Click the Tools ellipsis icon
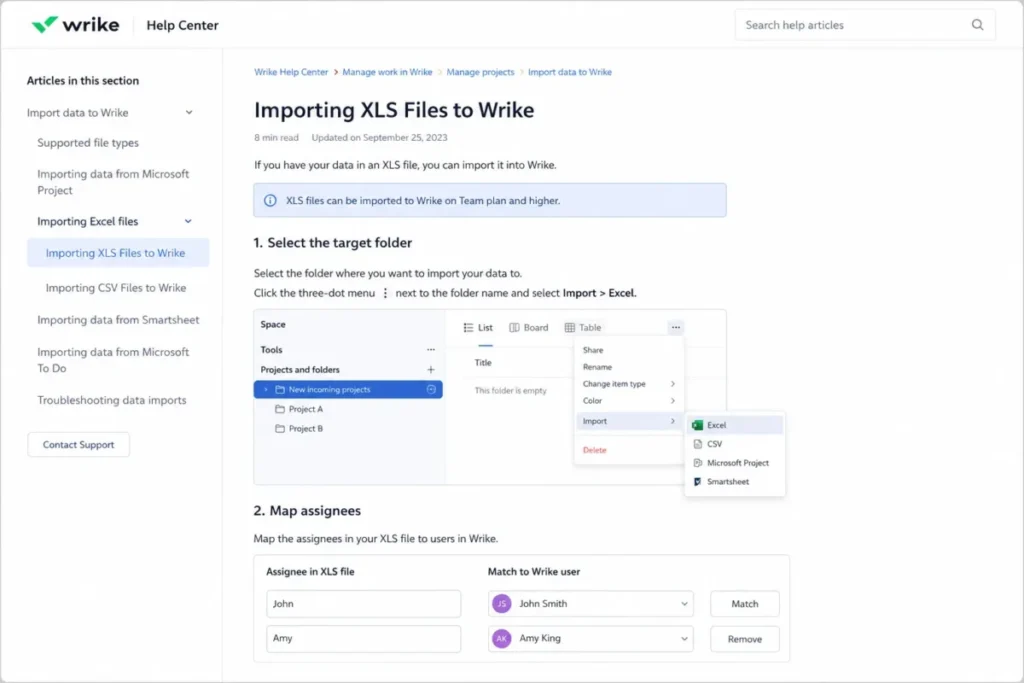The image size is (1024, 683). click(430, 350)
